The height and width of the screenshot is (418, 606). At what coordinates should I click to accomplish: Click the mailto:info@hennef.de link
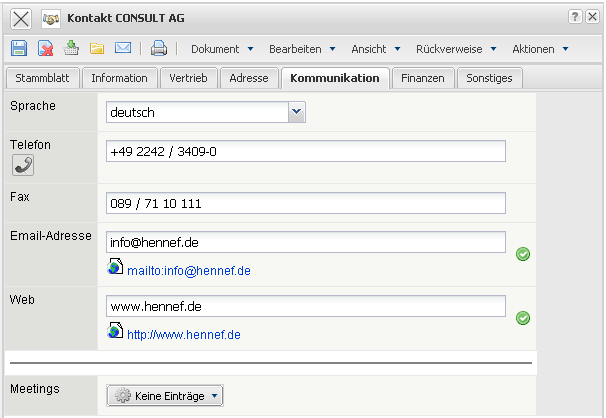188,270
